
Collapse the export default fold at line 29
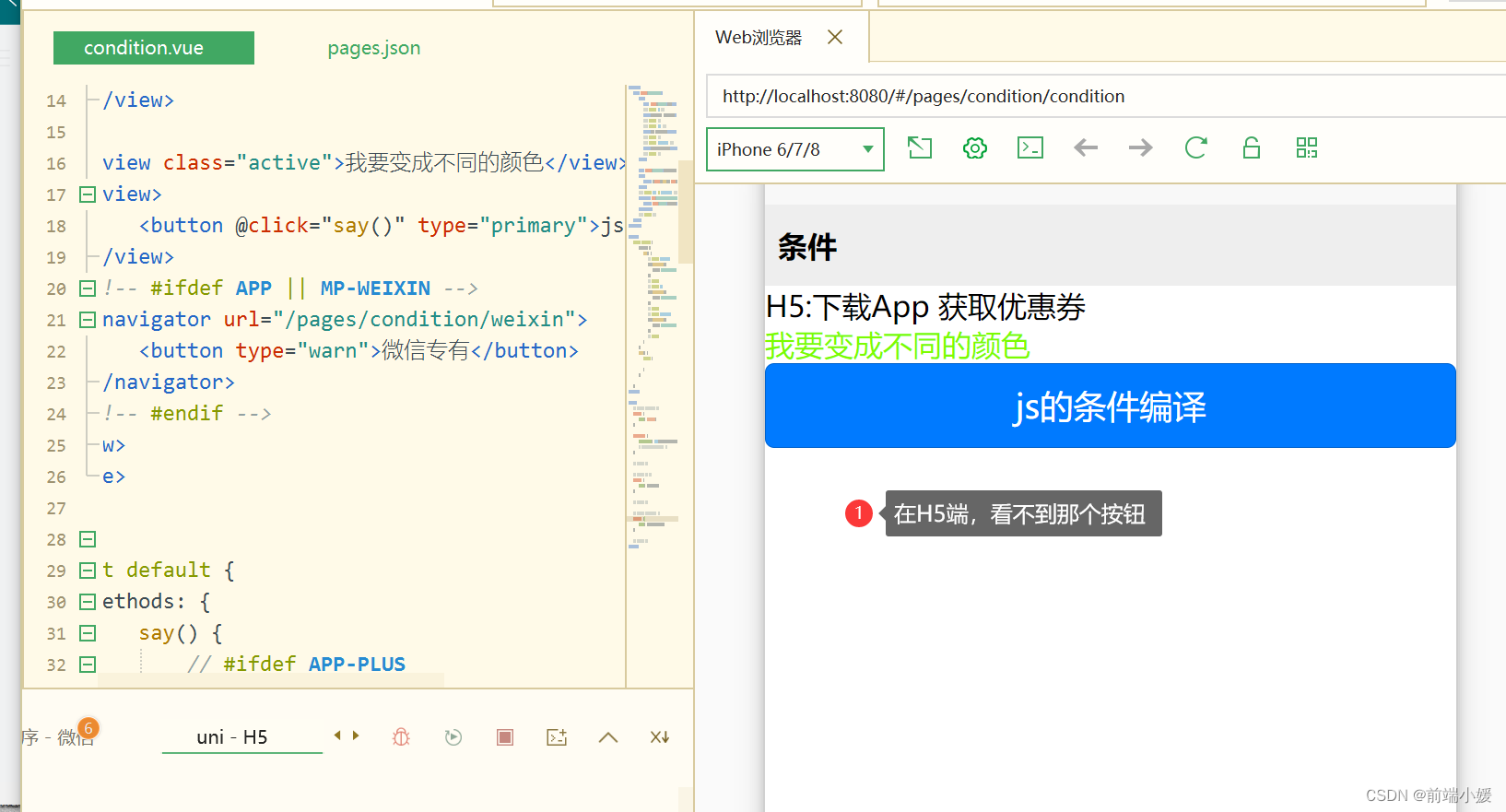pos(88,571)
